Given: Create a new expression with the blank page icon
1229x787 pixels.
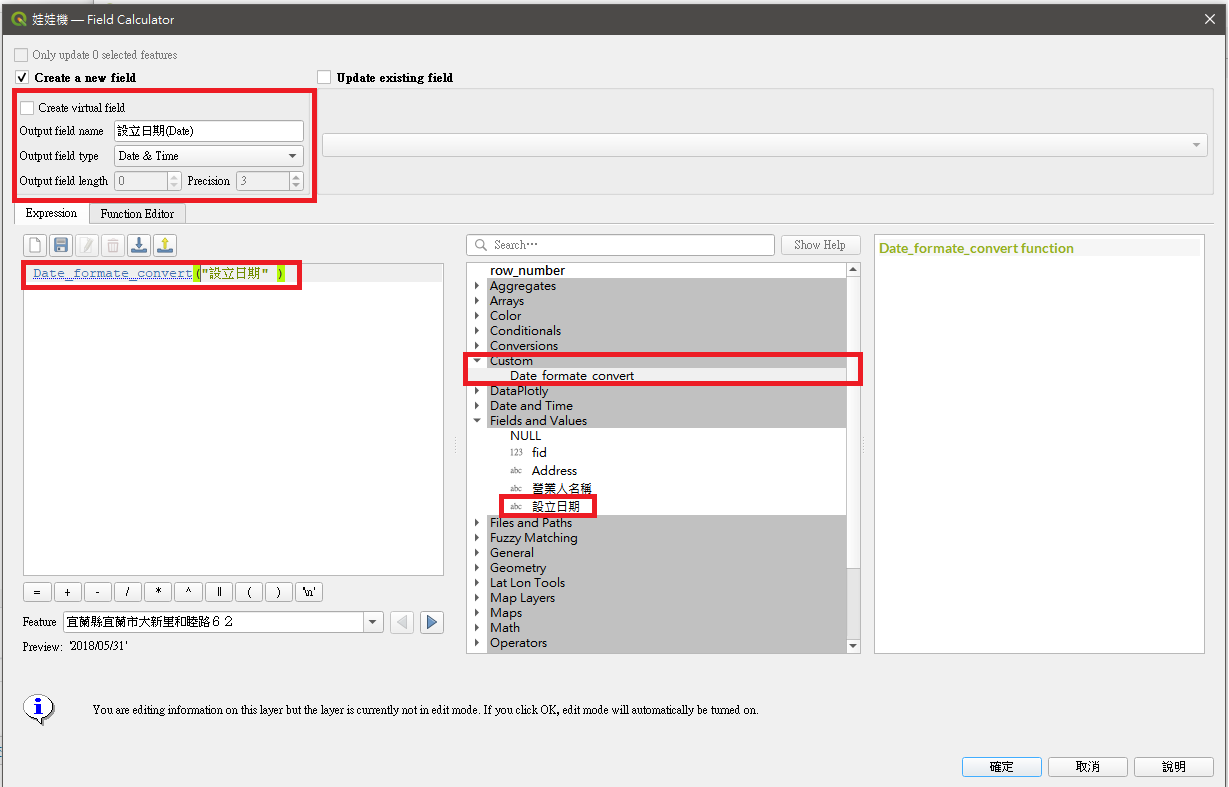Looking at the screenshot, I should (37, 245).
